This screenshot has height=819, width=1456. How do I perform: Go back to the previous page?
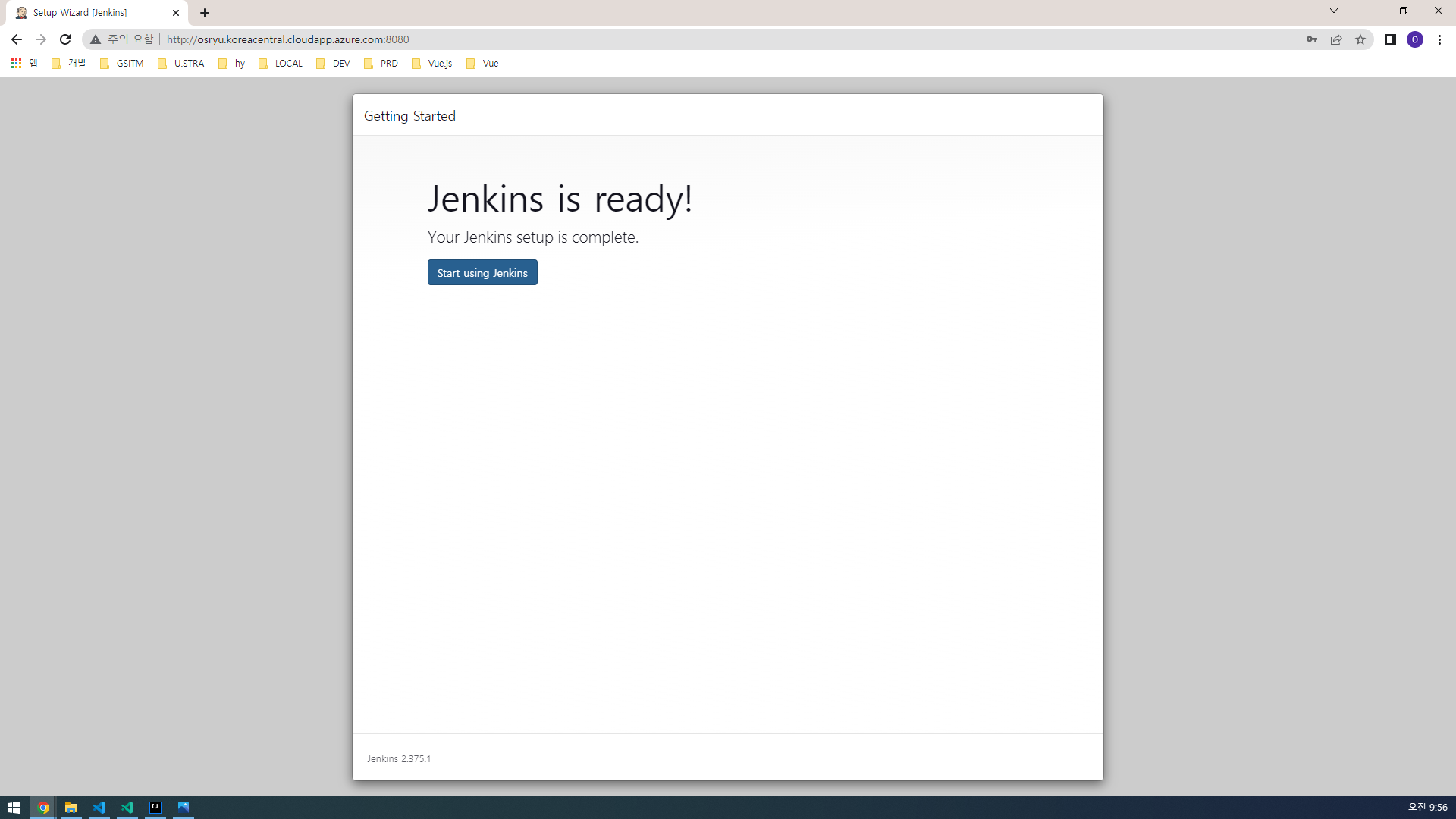click(x=17, y=39)
